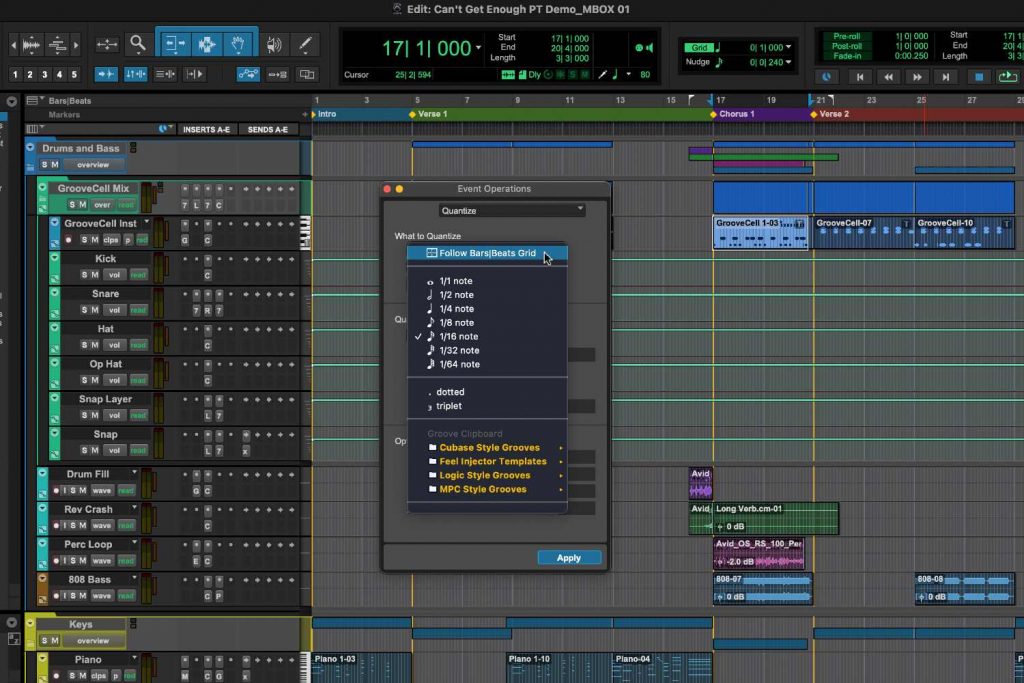
Task: Click the Verse 2 marker
Action: (834, 114)
